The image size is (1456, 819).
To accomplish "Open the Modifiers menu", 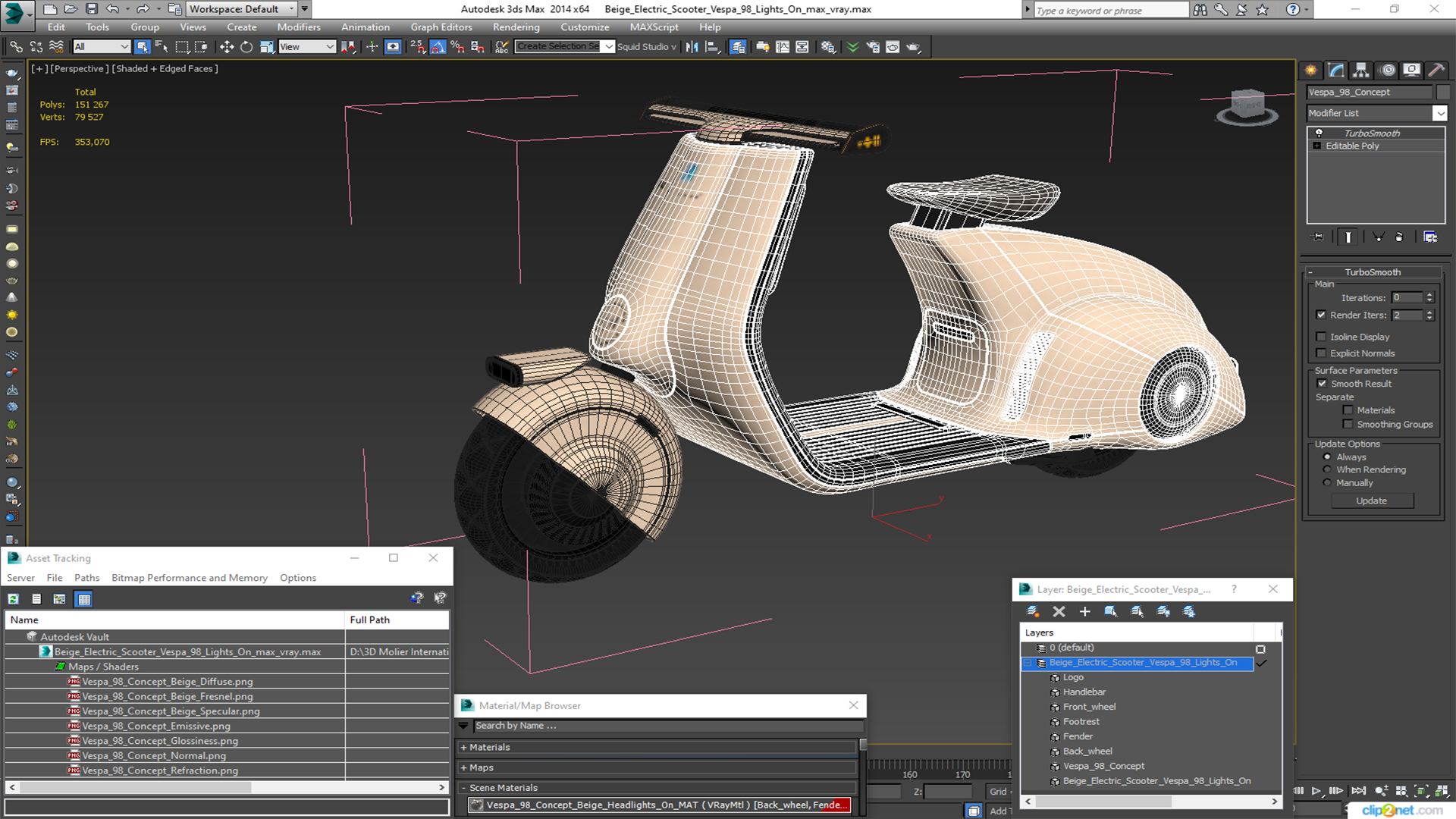I will (299, 27).
